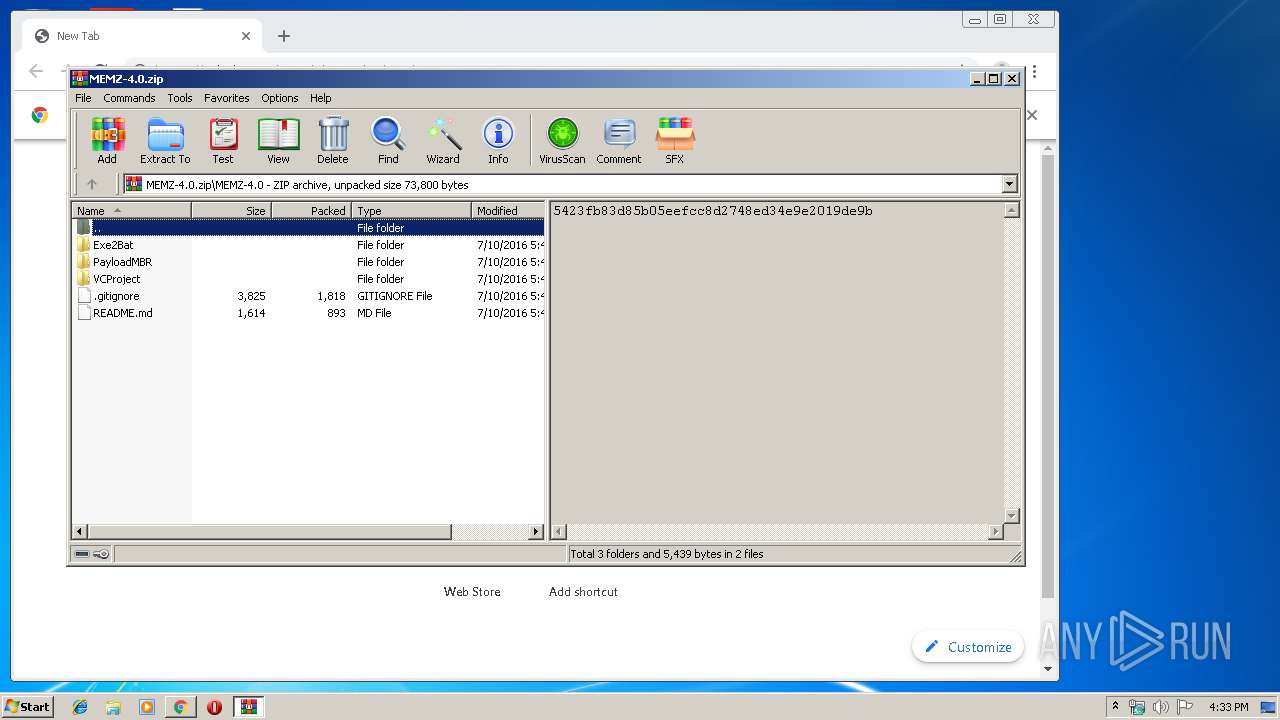This screenshot has width=1280, height=720.
Task: Open the Commands menu
Action: click(x=129, y=98)
